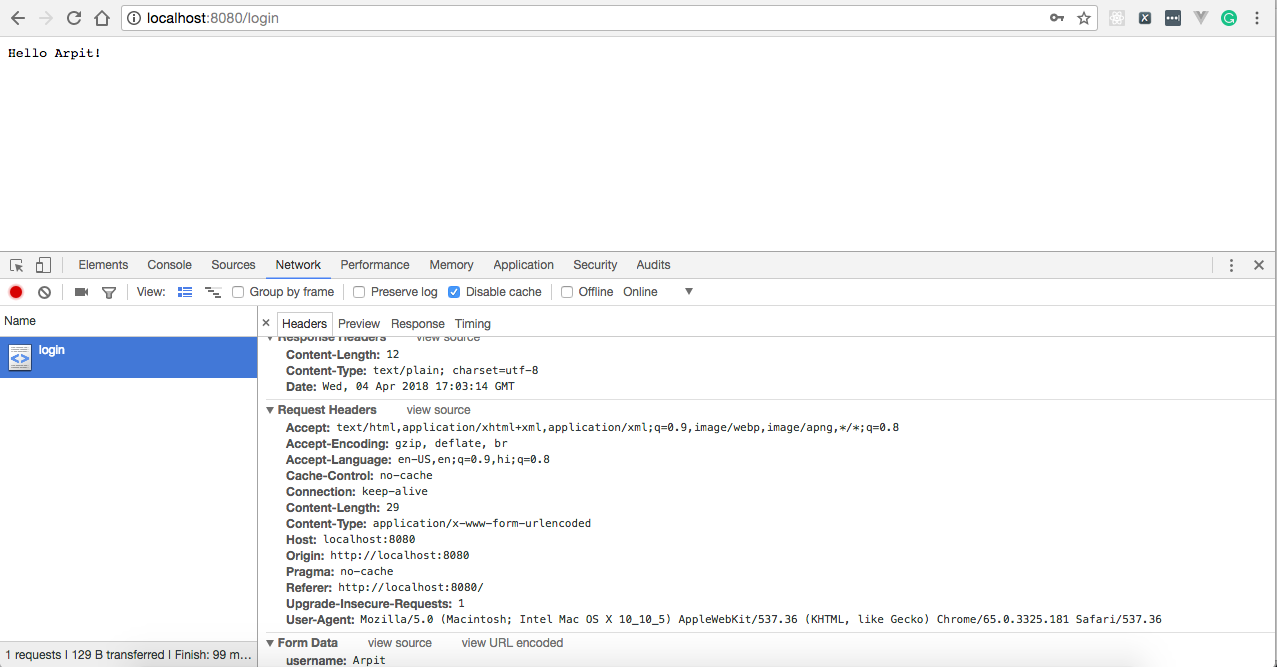This screenshot has height=667, width=1277.
Task: Uncheck the Disable cache checkbox
Action: [x=454, y=292]
